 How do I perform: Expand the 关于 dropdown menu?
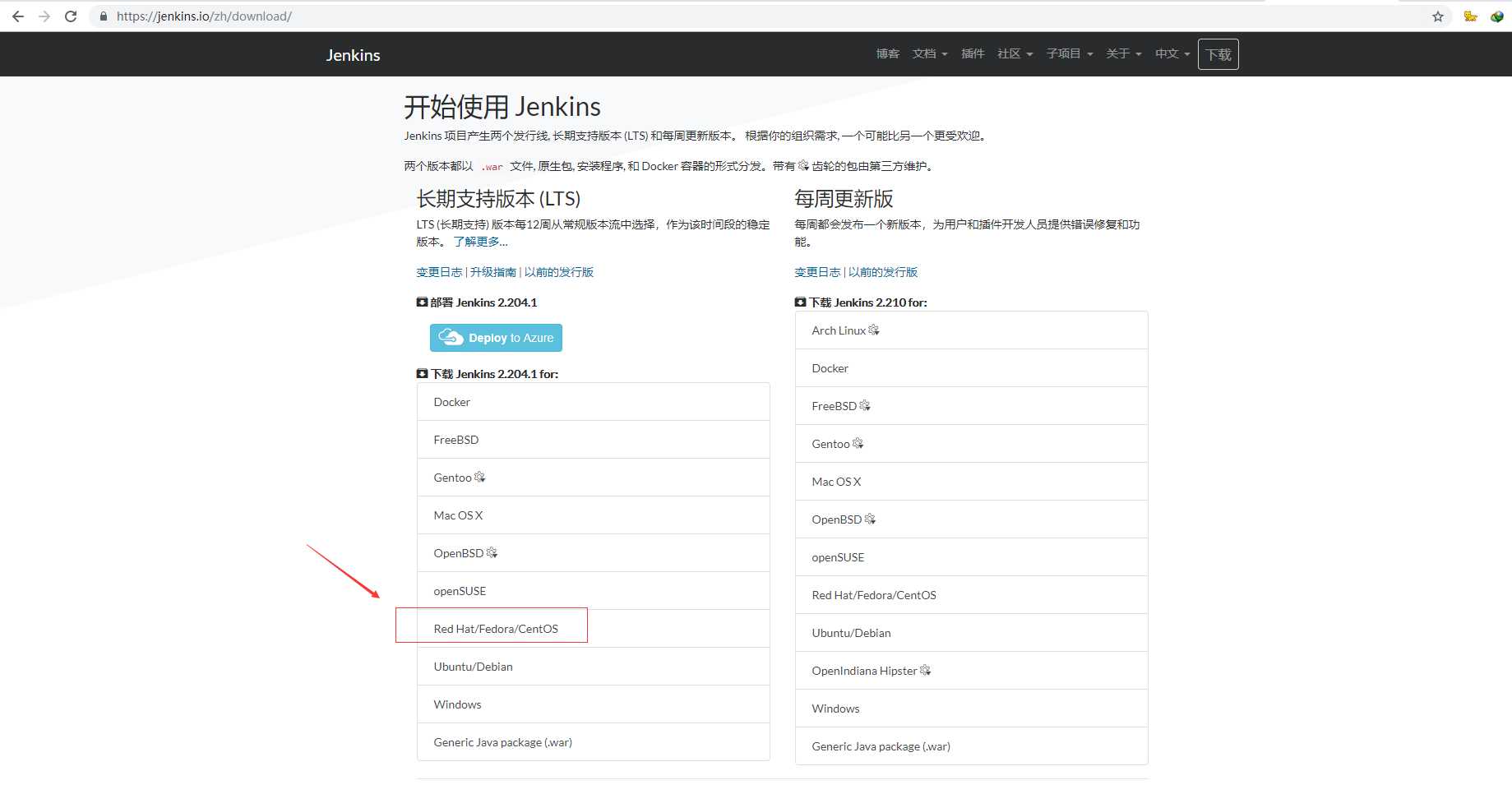(1124, 53)
